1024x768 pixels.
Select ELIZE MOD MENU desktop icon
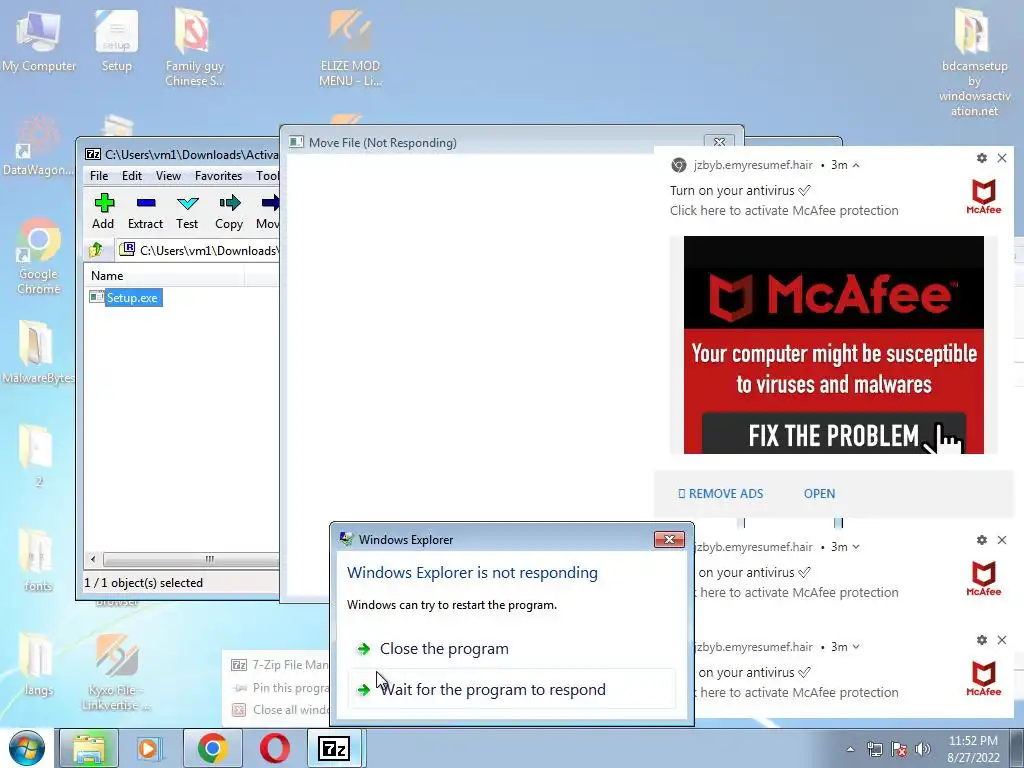(351, 47)
